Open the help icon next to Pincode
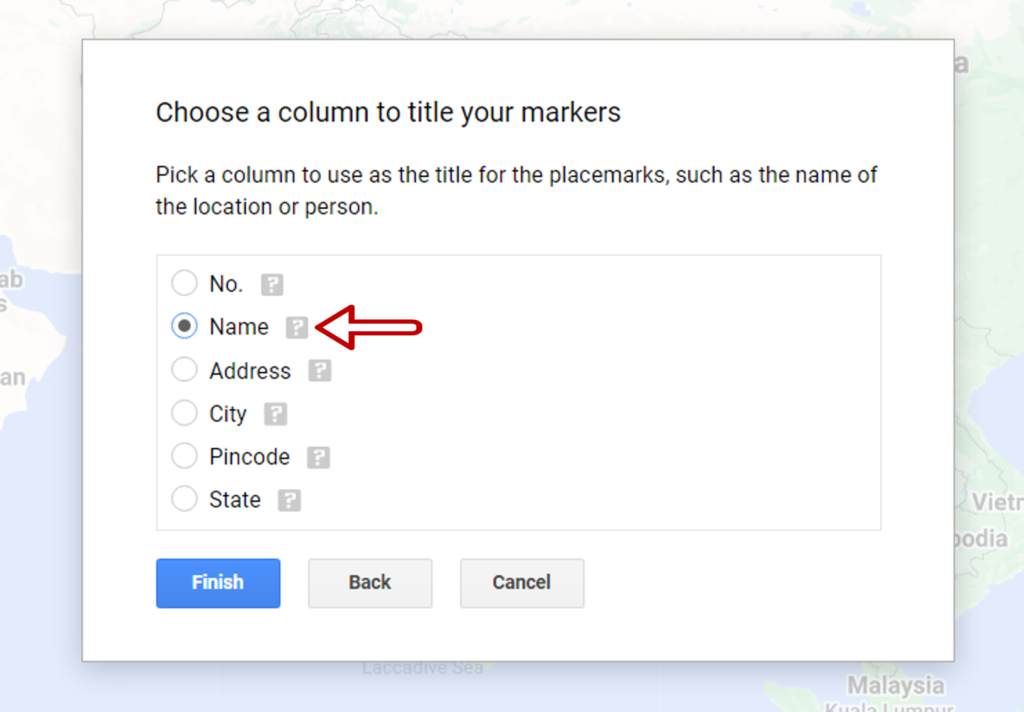 318,457
